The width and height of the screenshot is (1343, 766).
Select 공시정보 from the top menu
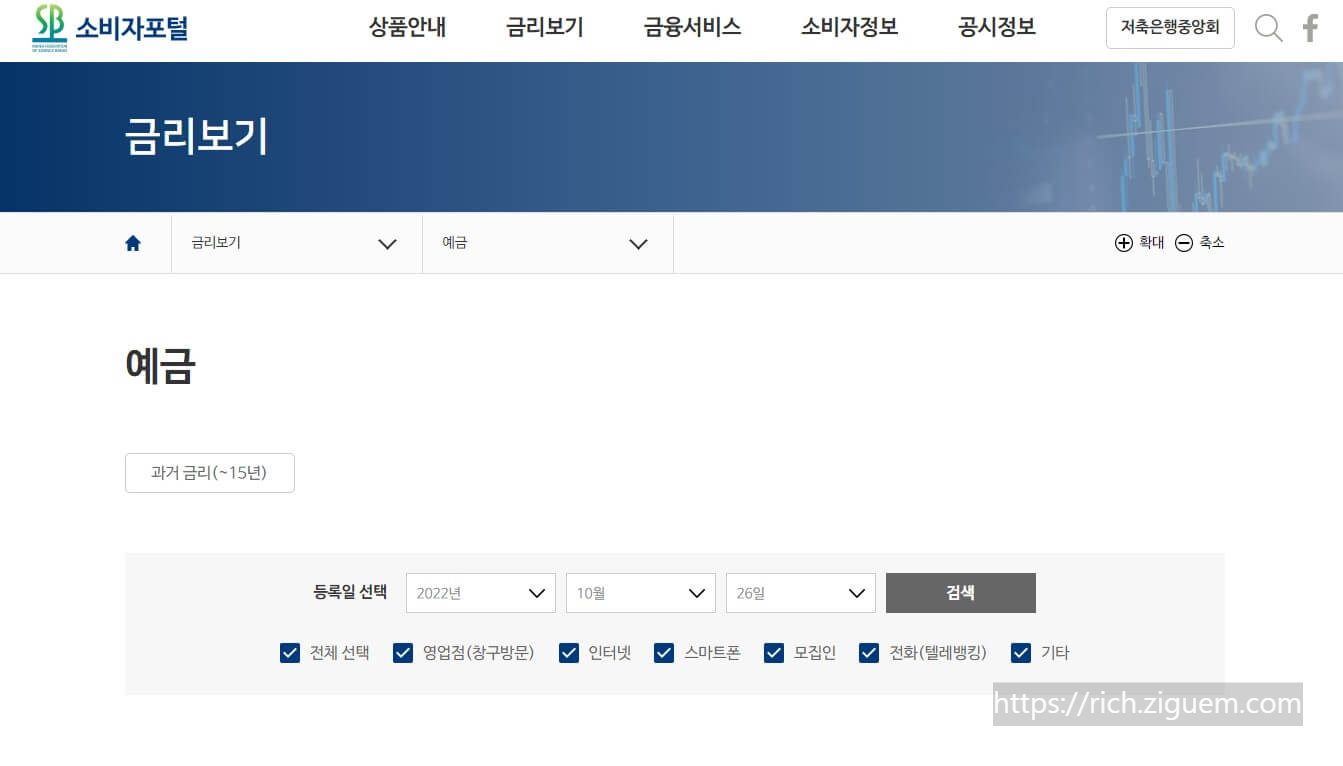995,28
